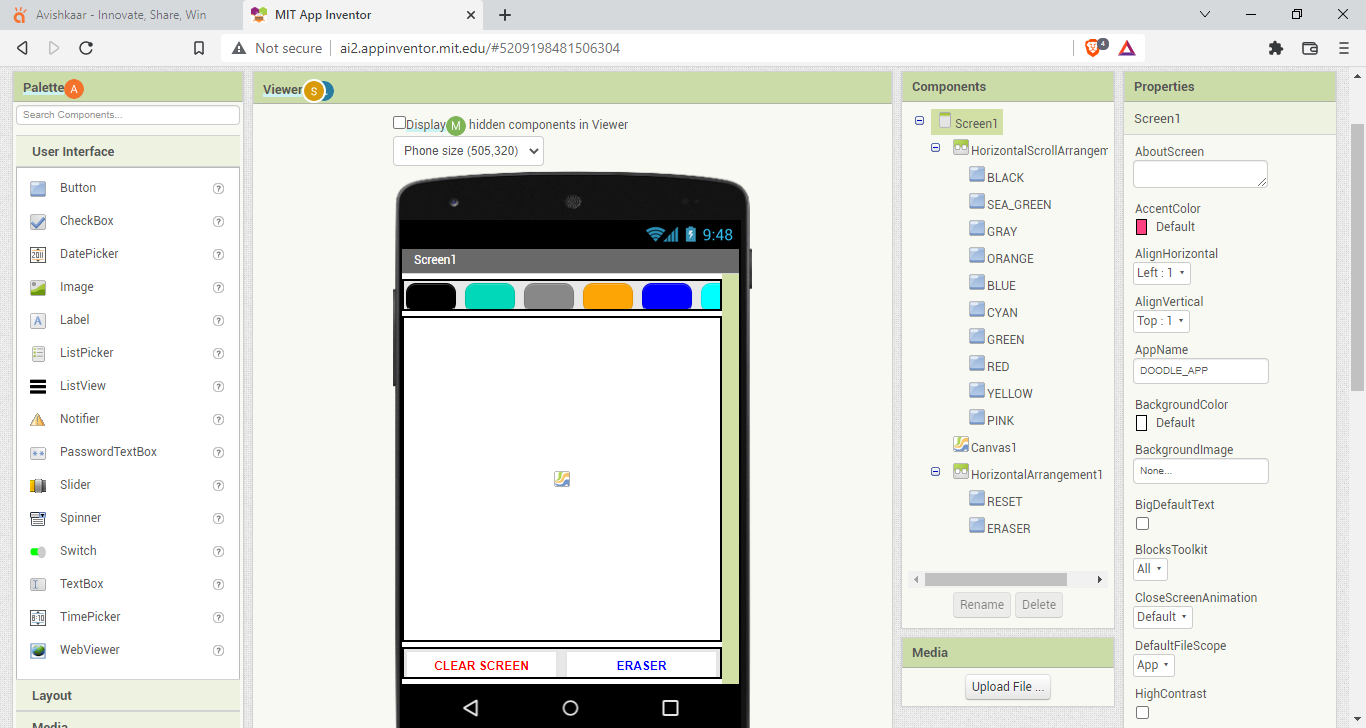The width and height of the screenshot is (1366, 728).
Task: Select the Canvas icon in the component tree
Action: [x=963, y=446]
